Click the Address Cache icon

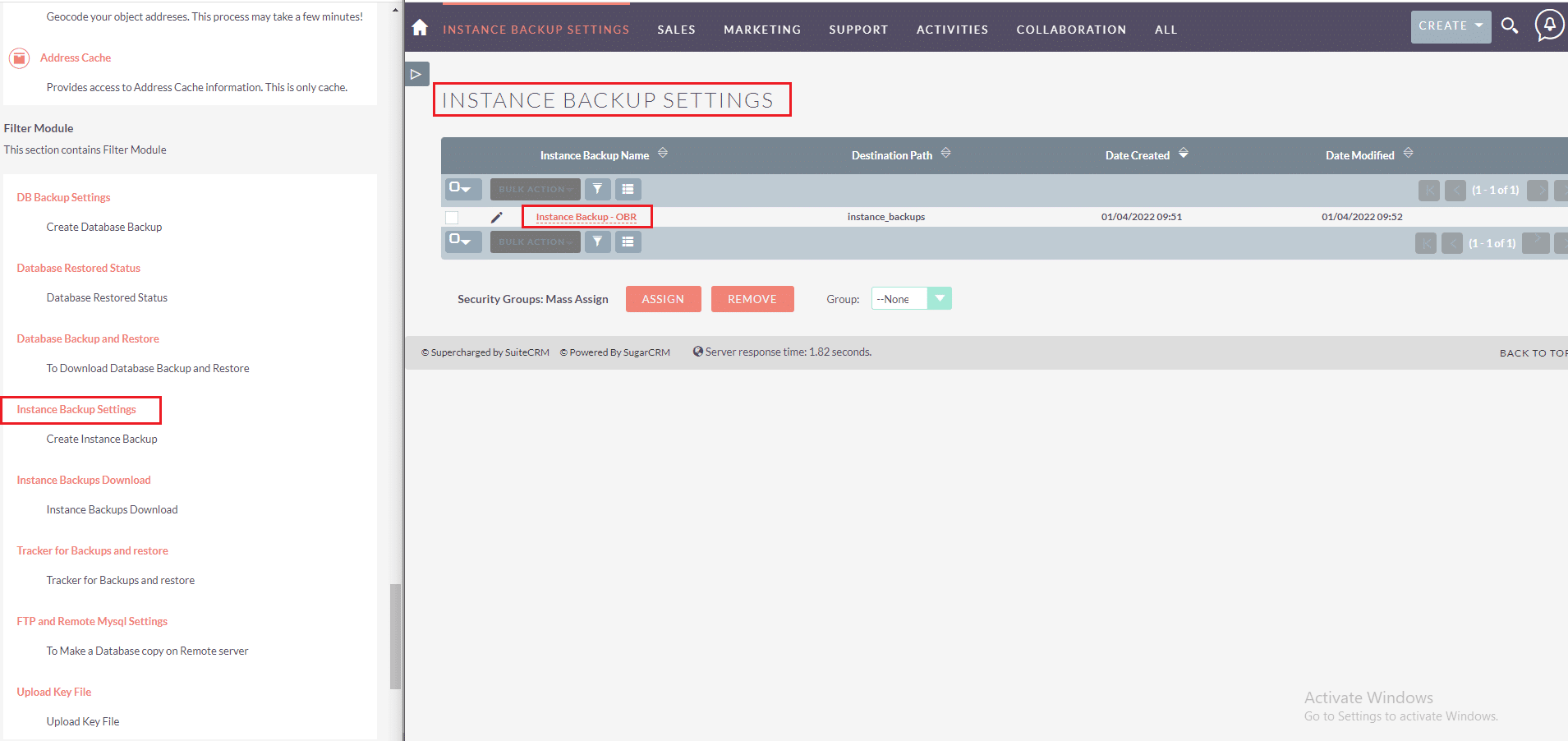tap(19, 58)
